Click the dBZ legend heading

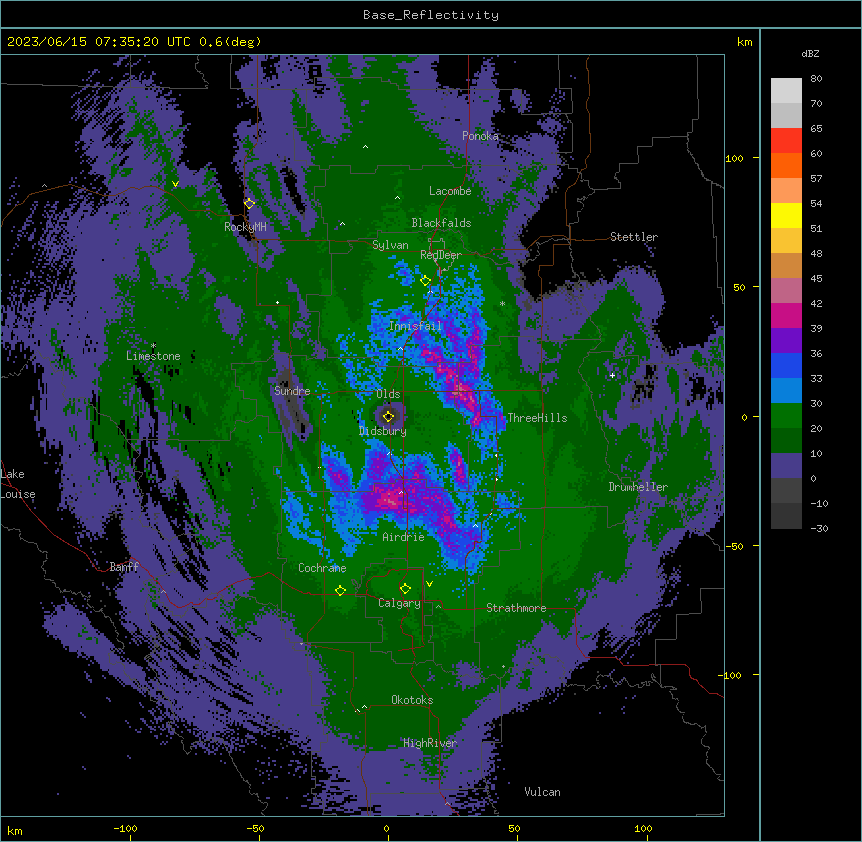click(x=810, y=53)
